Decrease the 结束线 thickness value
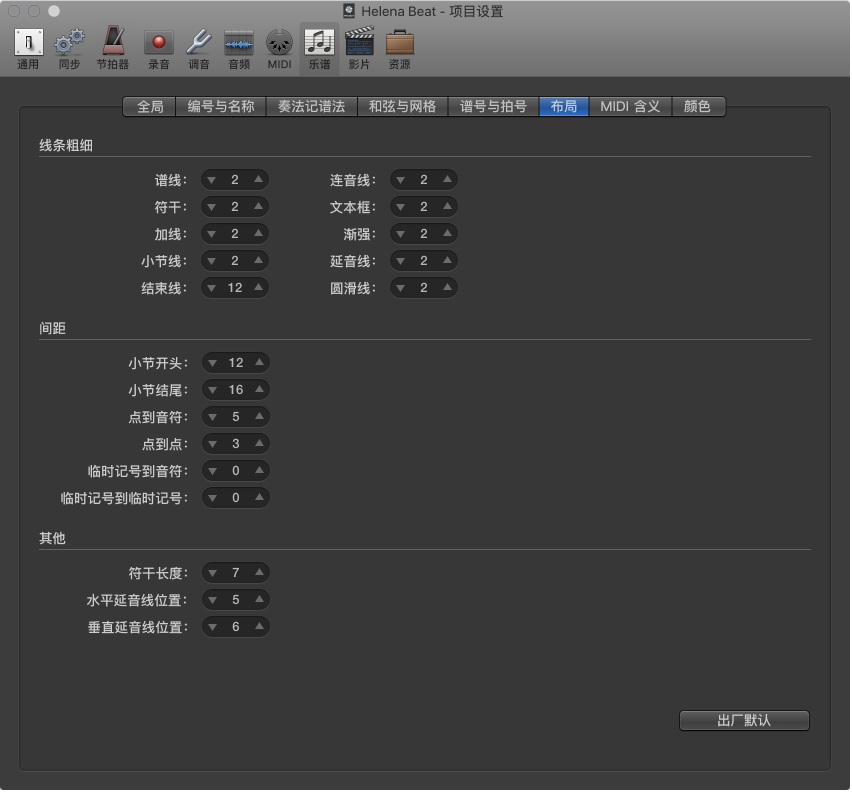 (x=212, y=288)
